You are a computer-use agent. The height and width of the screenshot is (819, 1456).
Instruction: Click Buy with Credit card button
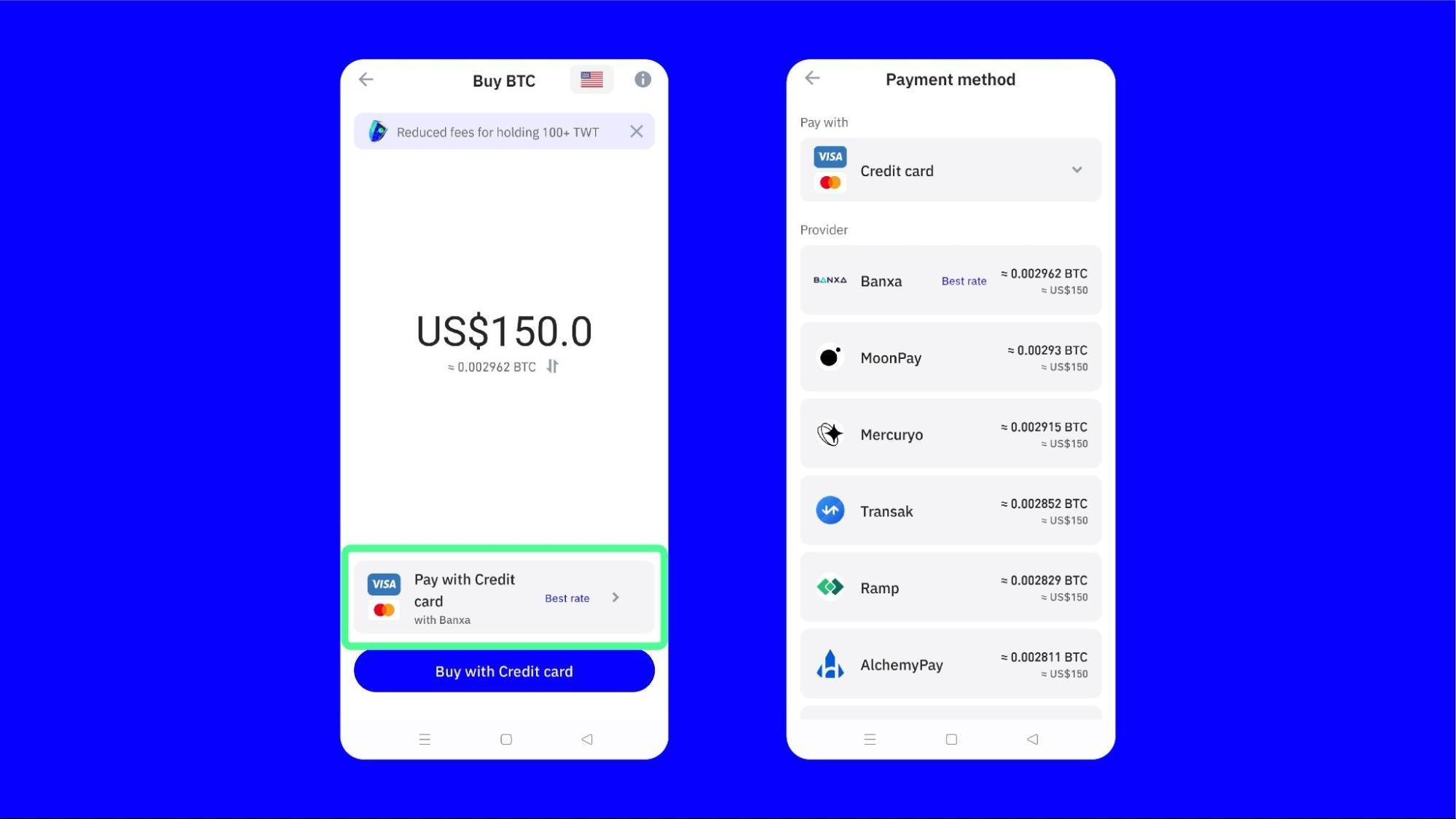[x=504, y=671]
